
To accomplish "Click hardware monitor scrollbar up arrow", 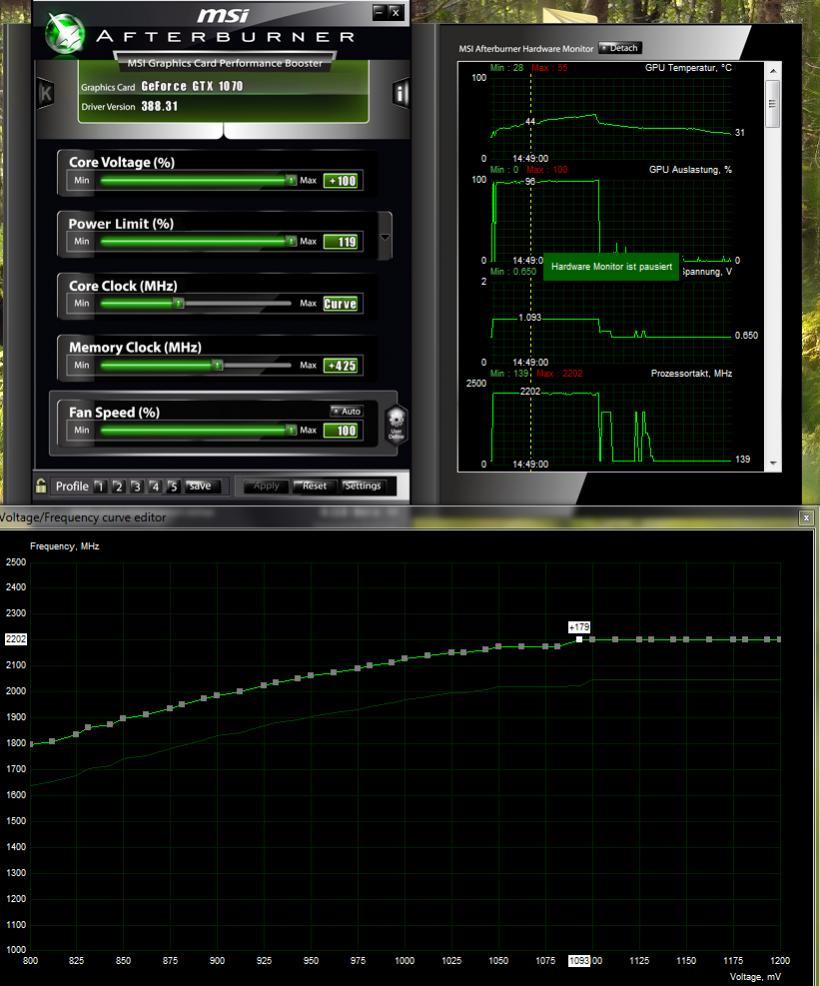I will click(773, 70).
